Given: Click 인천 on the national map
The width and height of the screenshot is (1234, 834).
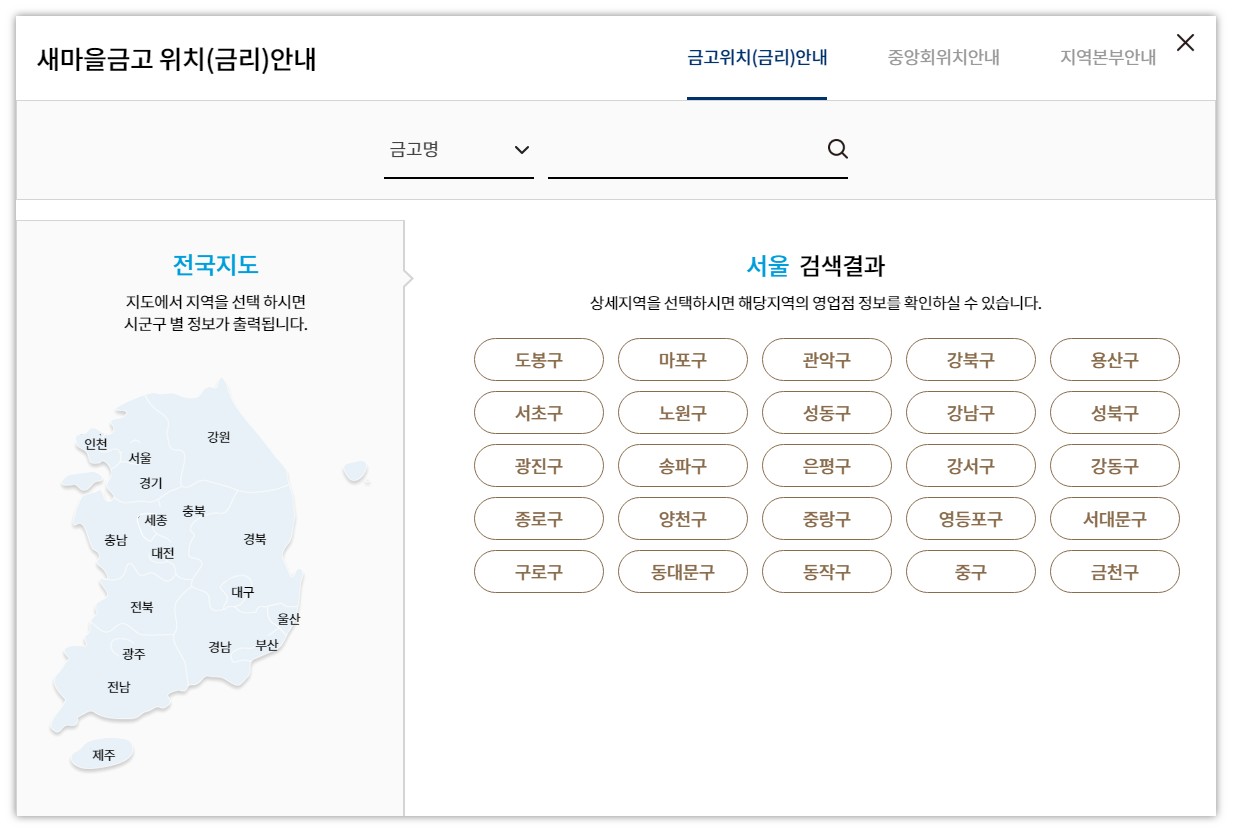Looking at the screenshot, I should [x=96, y=444].
